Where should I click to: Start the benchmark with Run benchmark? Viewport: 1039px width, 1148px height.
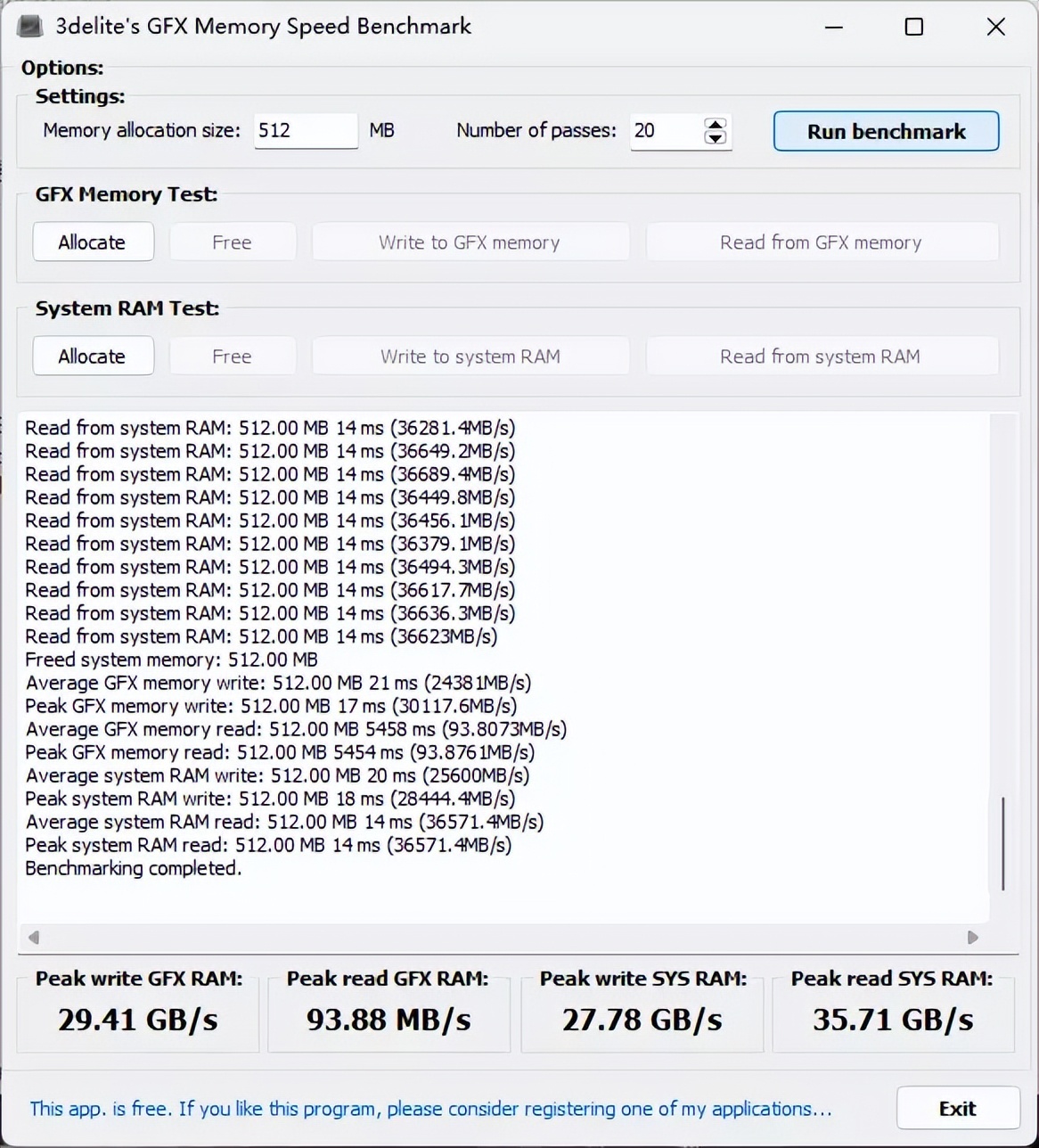(885, 131)
